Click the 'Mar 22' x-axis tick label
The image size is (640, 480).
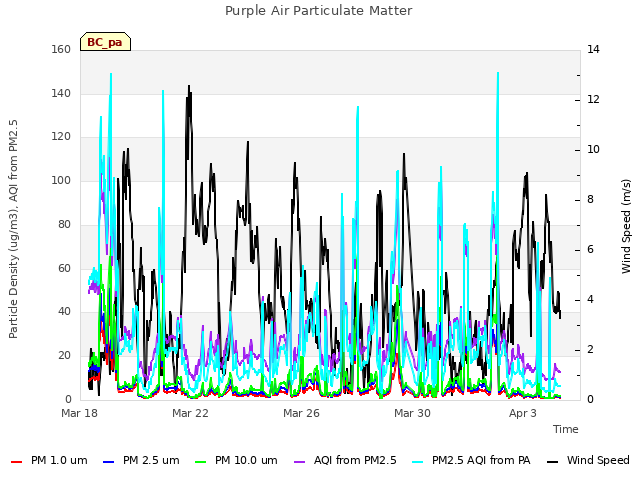[x=190, y=413]
